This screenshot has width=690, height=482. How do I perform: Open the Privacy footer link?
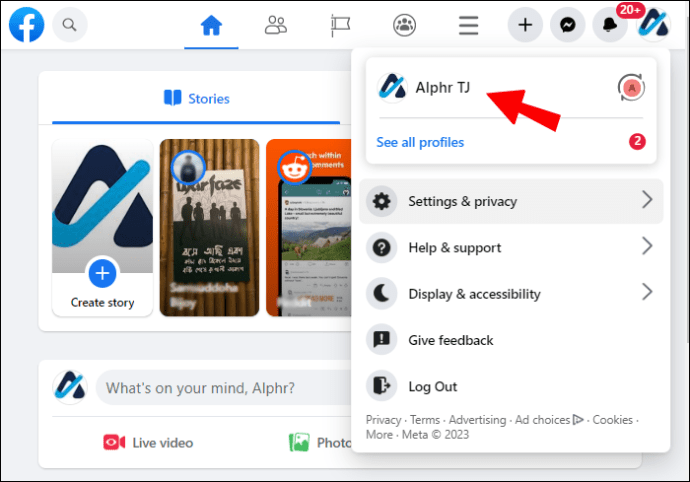tap(383, 420)
